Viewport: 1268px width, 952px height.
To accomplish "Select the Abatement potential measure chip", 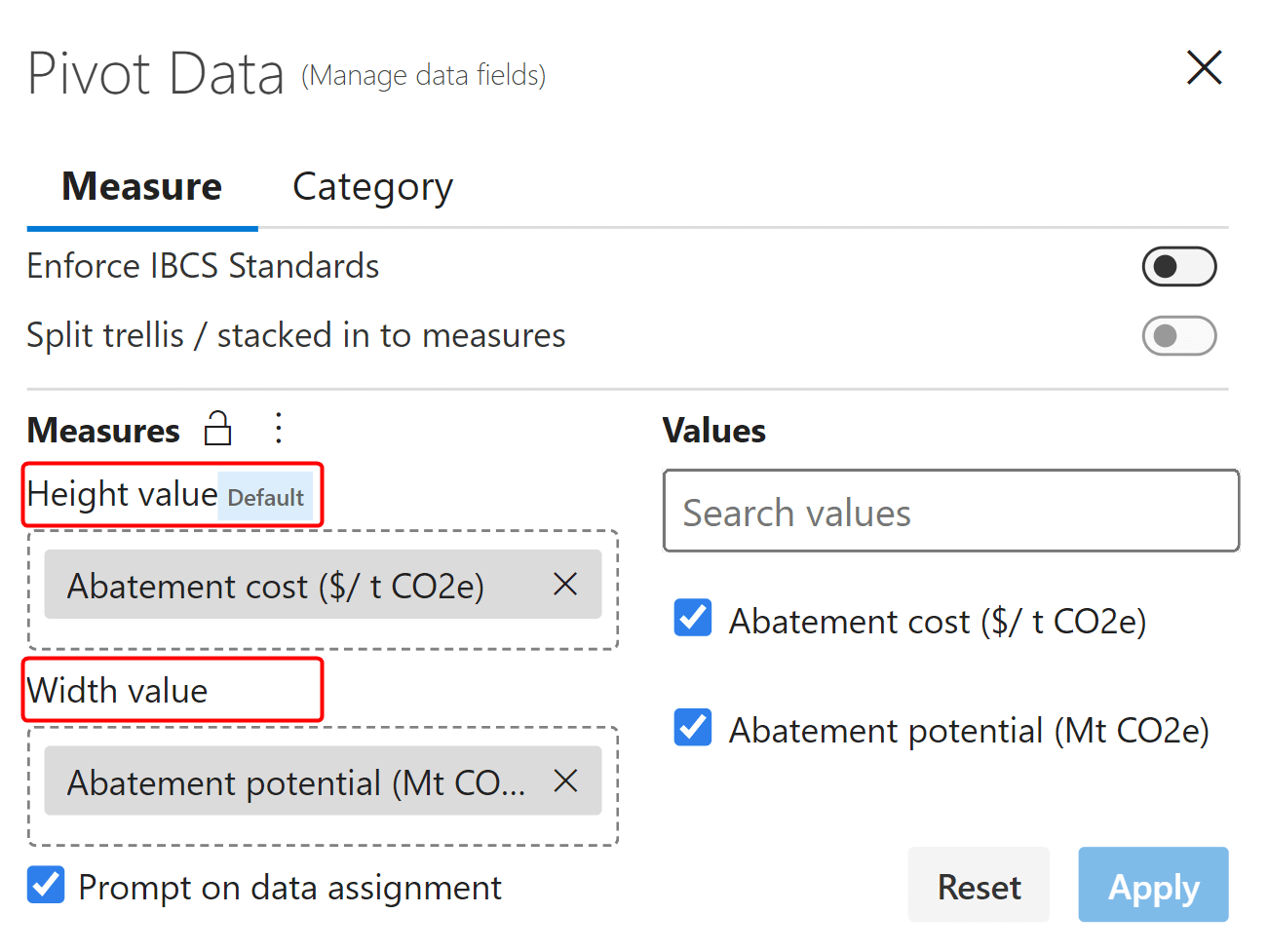I will [x=292, y=780].
